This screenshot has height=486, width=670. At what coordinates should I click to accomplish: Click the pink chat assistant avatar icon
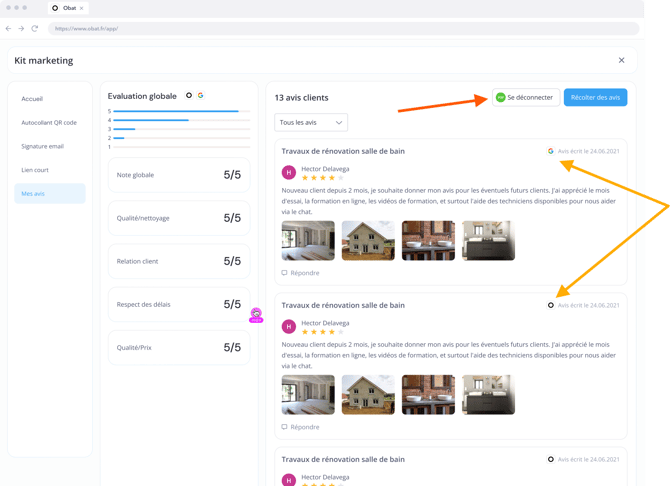pyautogui.click(x=257, y=315)
